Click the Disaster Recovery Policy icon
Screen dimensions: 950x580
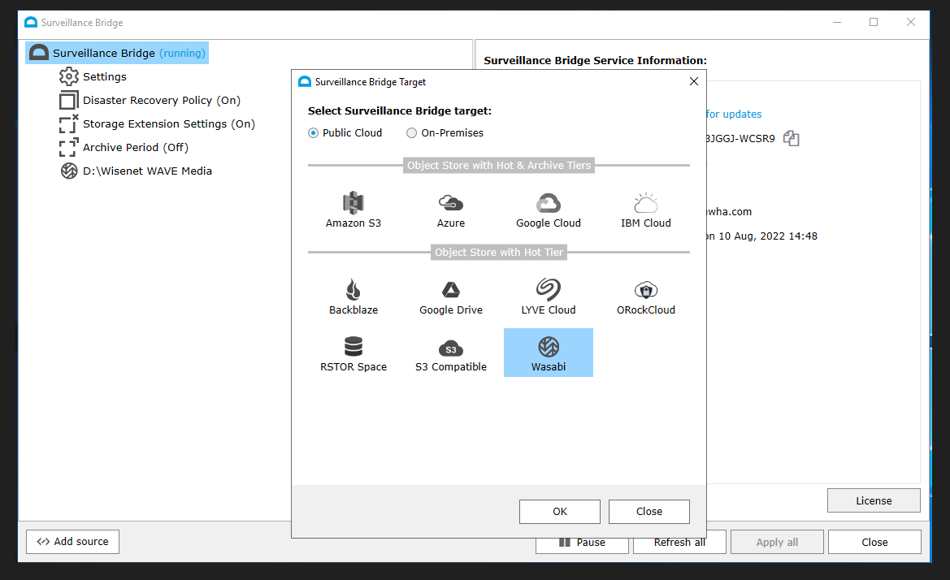[x=68, y=100]
